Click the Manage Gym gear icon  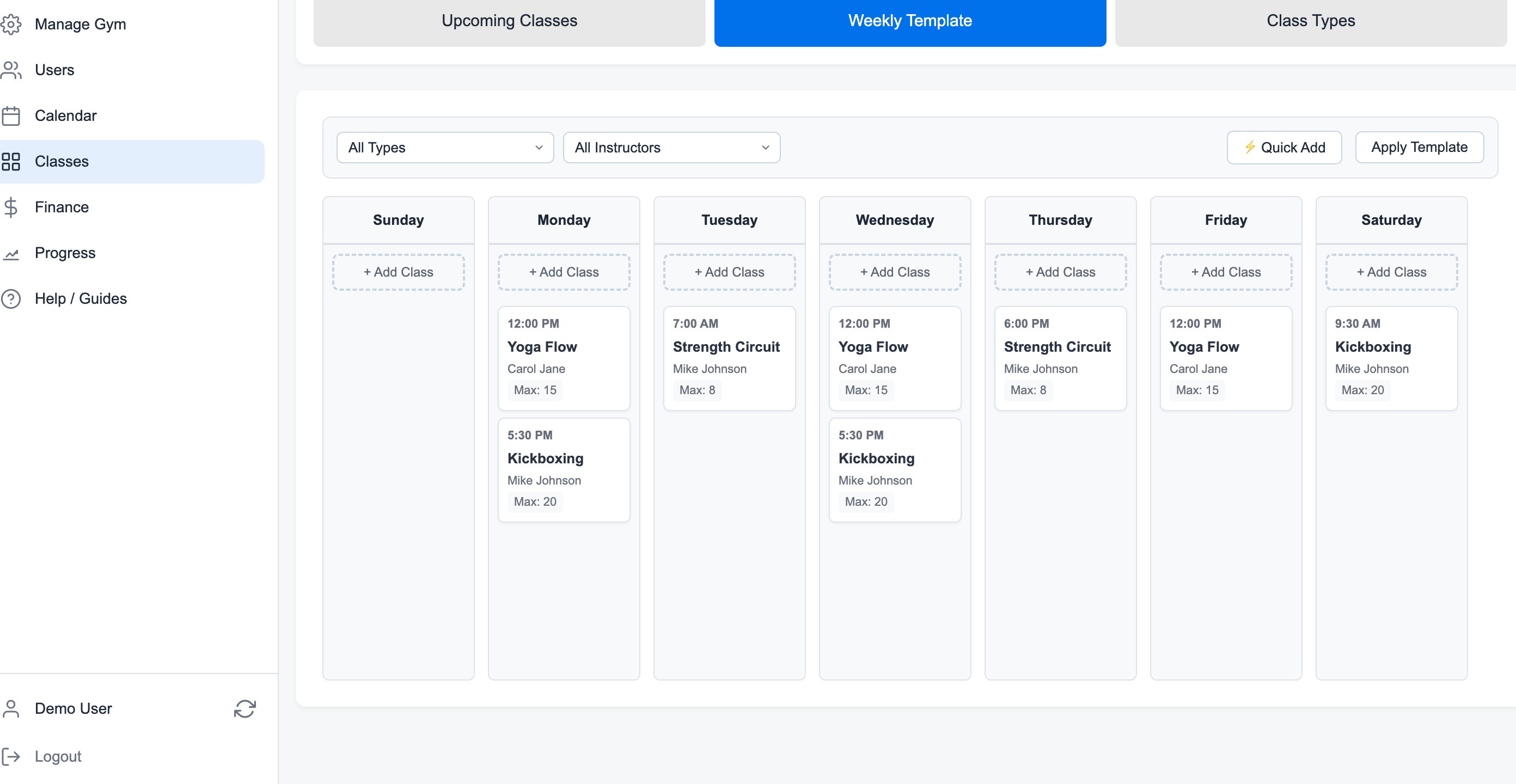coord(10,24)
